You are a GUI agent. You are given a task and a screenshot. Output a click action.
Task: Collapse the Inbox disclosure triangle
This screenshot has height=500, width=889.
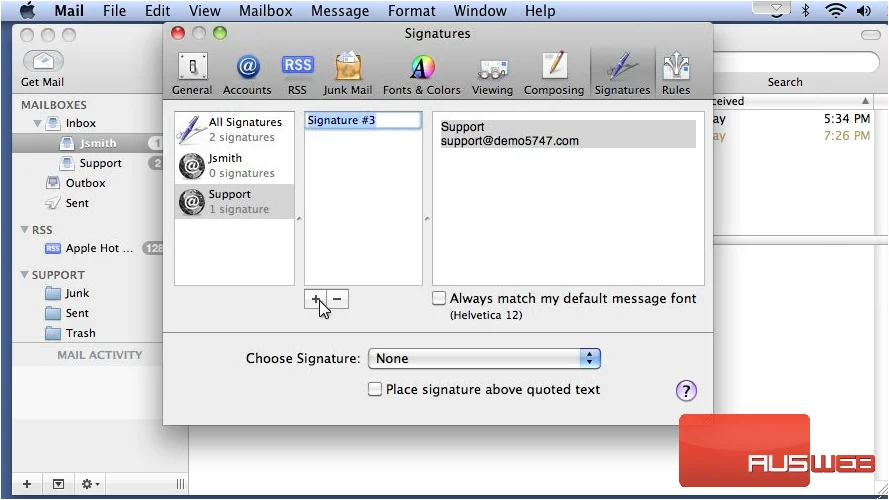37,123
